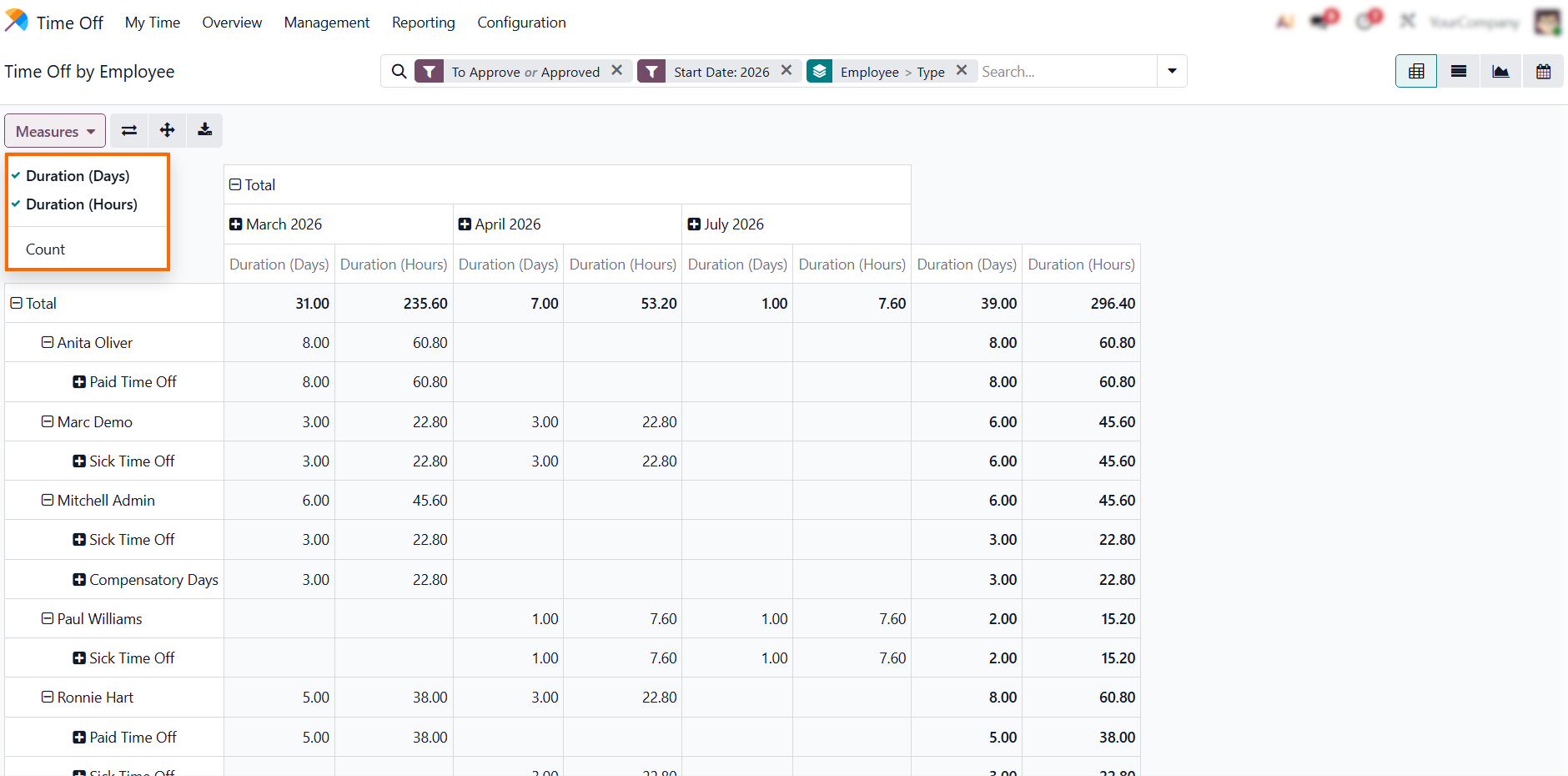Switch to pivot view
This screenshot has height=776, width=1568.
pyautogui.click(x=1415, y=72)
